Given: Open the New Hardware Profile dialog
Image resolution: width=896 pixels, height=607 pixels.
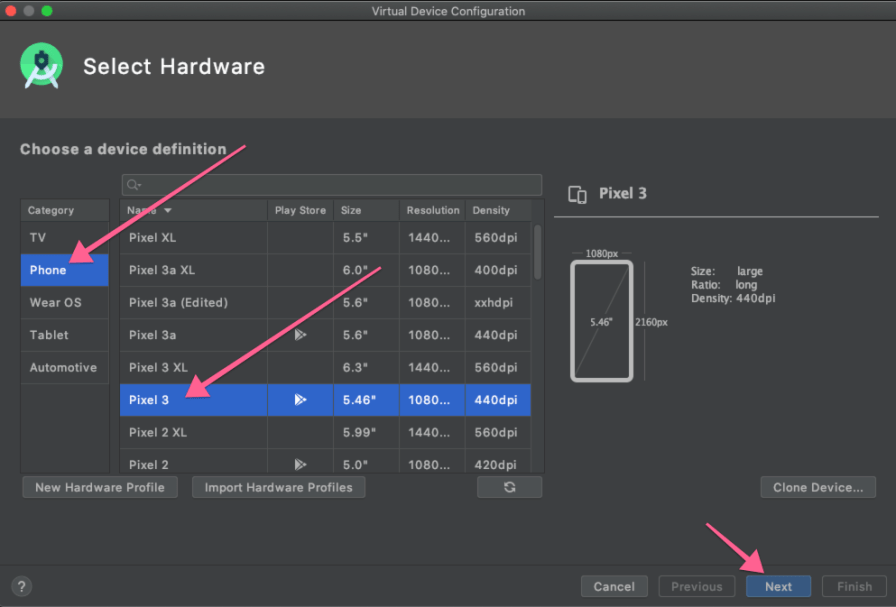Looking at the screenshot, I should point(99,487).
